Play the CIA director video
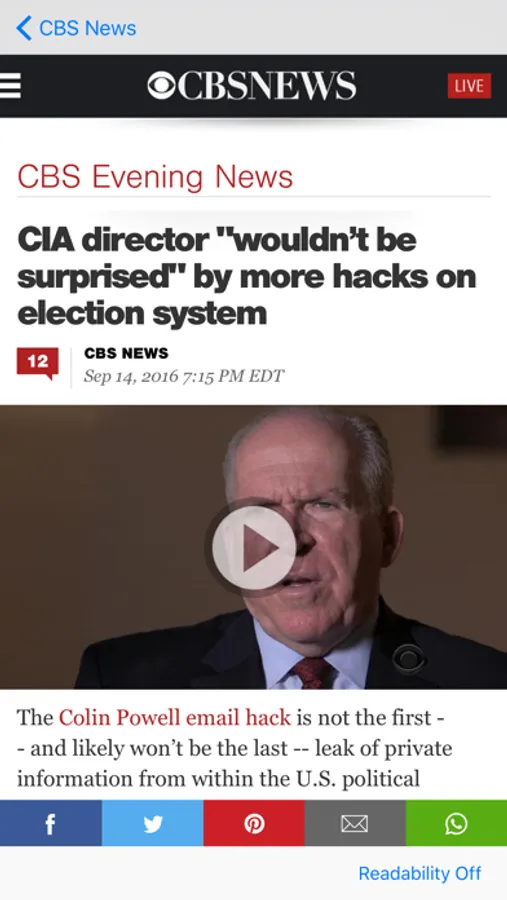Image resolution: width=507 pixels, height=900 pixels. (254, 547)
